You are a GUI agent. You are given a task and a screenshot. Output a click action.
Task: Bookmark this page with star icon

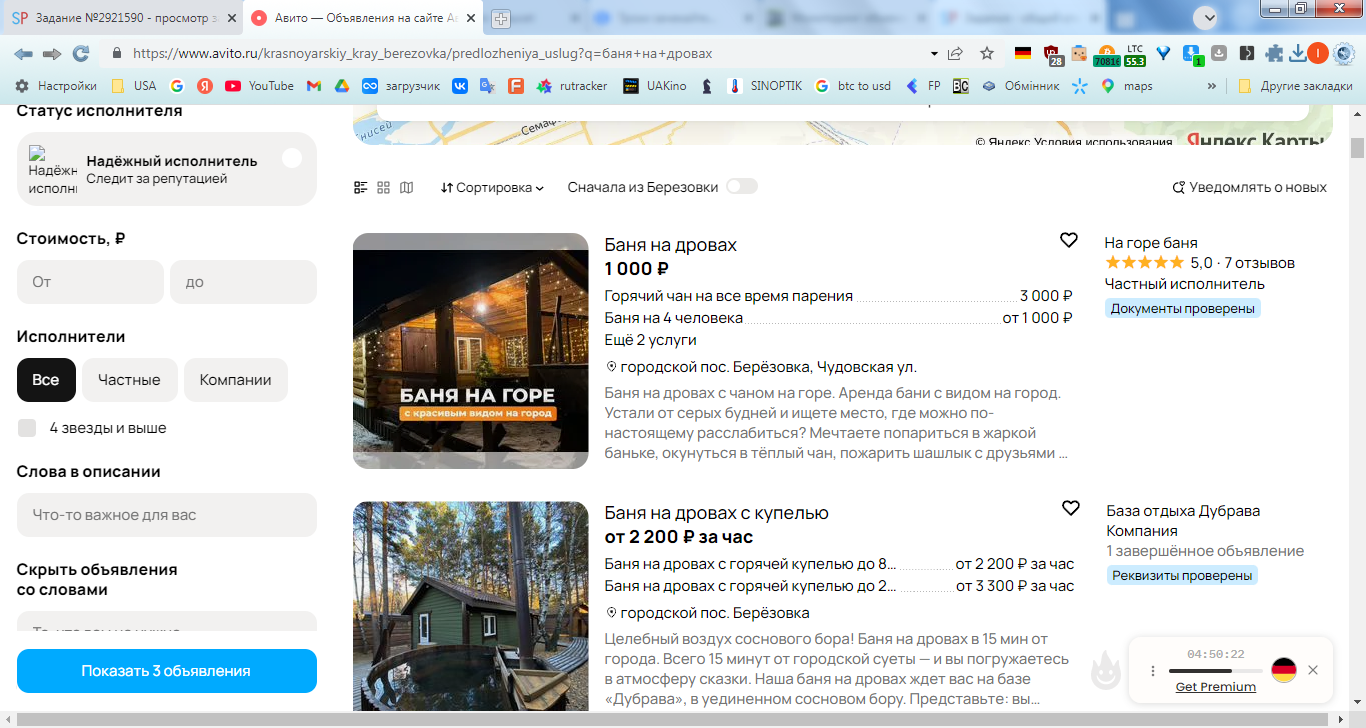[987, 54]
